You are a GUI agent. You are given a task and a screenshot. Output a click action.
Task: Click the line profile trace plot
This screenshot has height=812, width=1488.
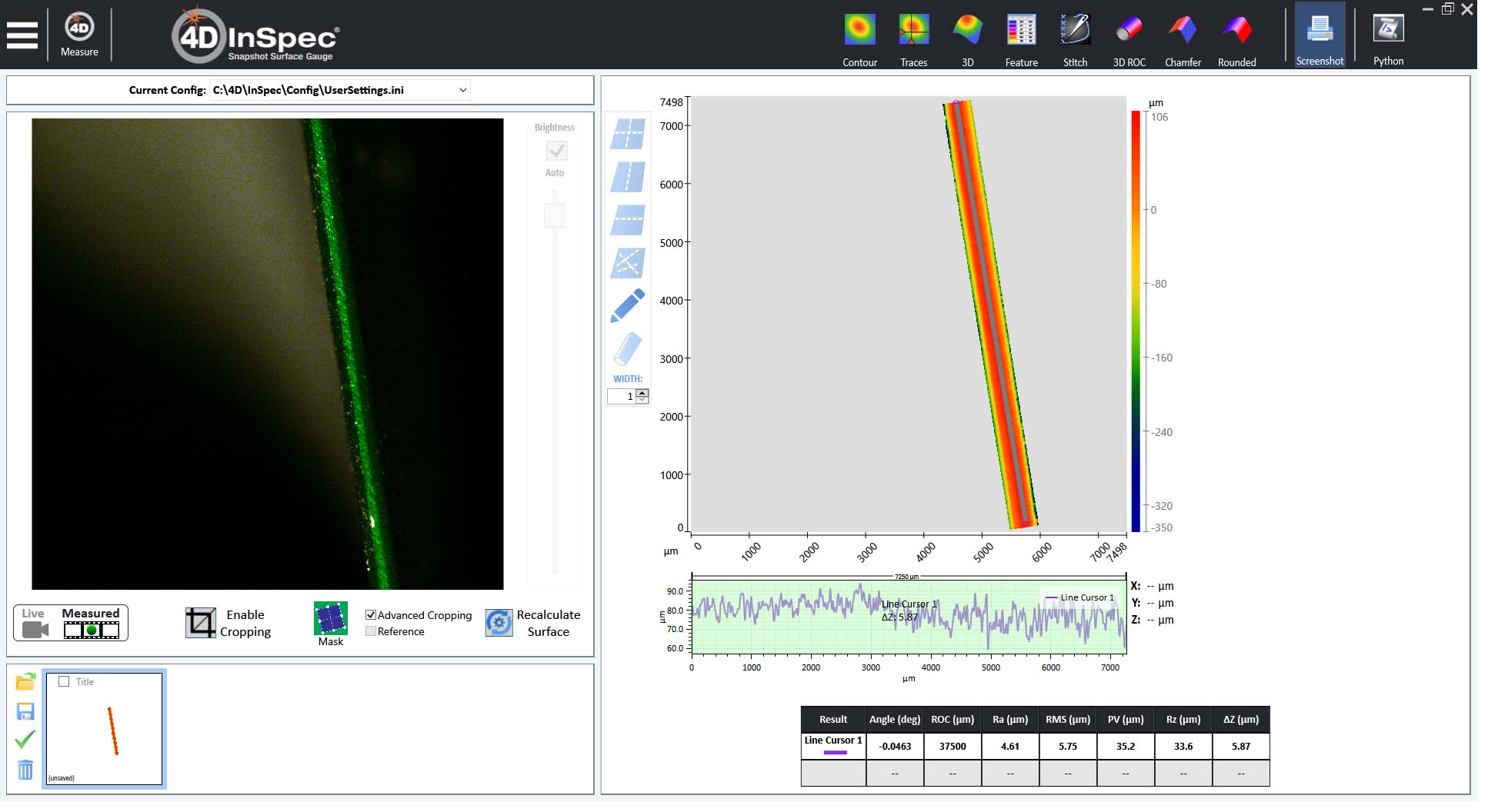[909, 616]
